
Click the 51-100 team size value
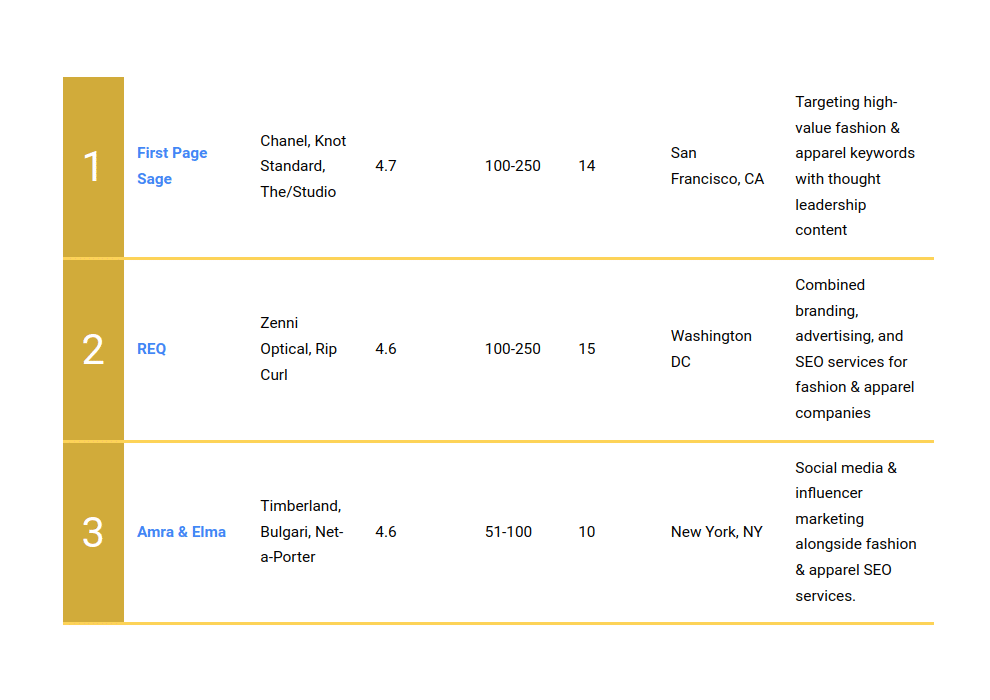point(508,532)
